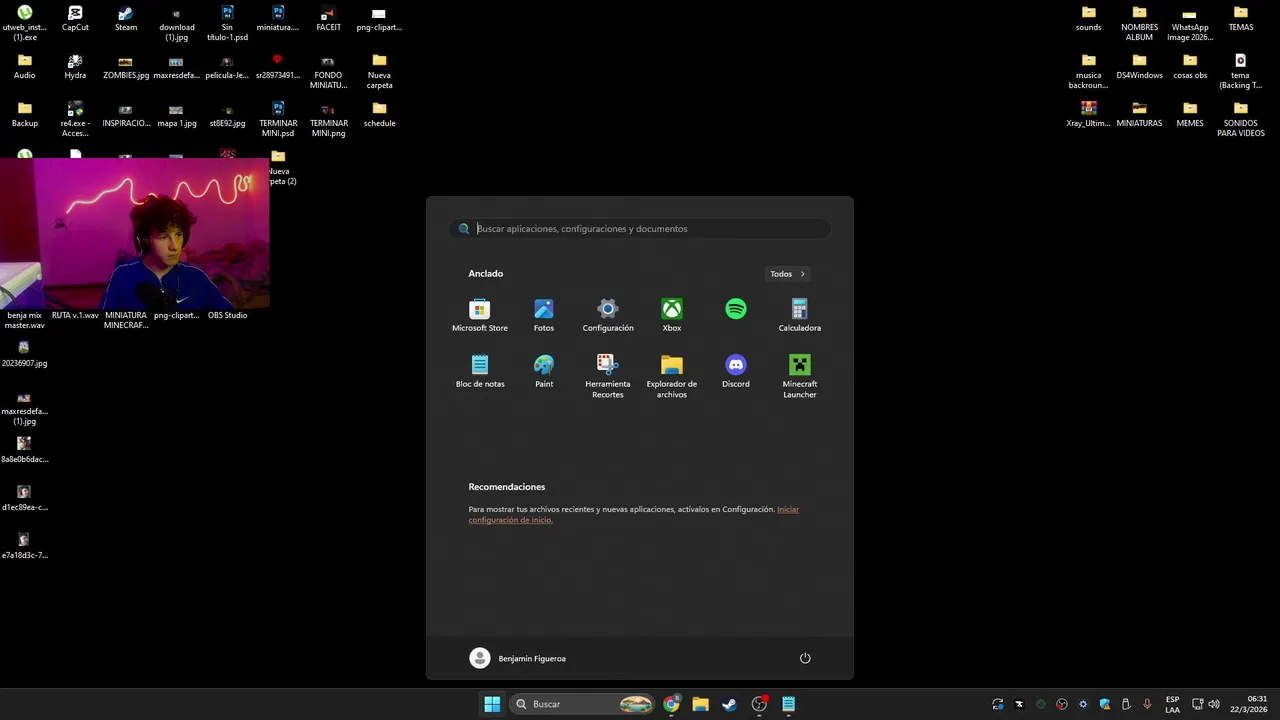Open File Explorer from the taskbar
Screen dimensions: 1280x720
pyautogui.click(x=700, y=704)
